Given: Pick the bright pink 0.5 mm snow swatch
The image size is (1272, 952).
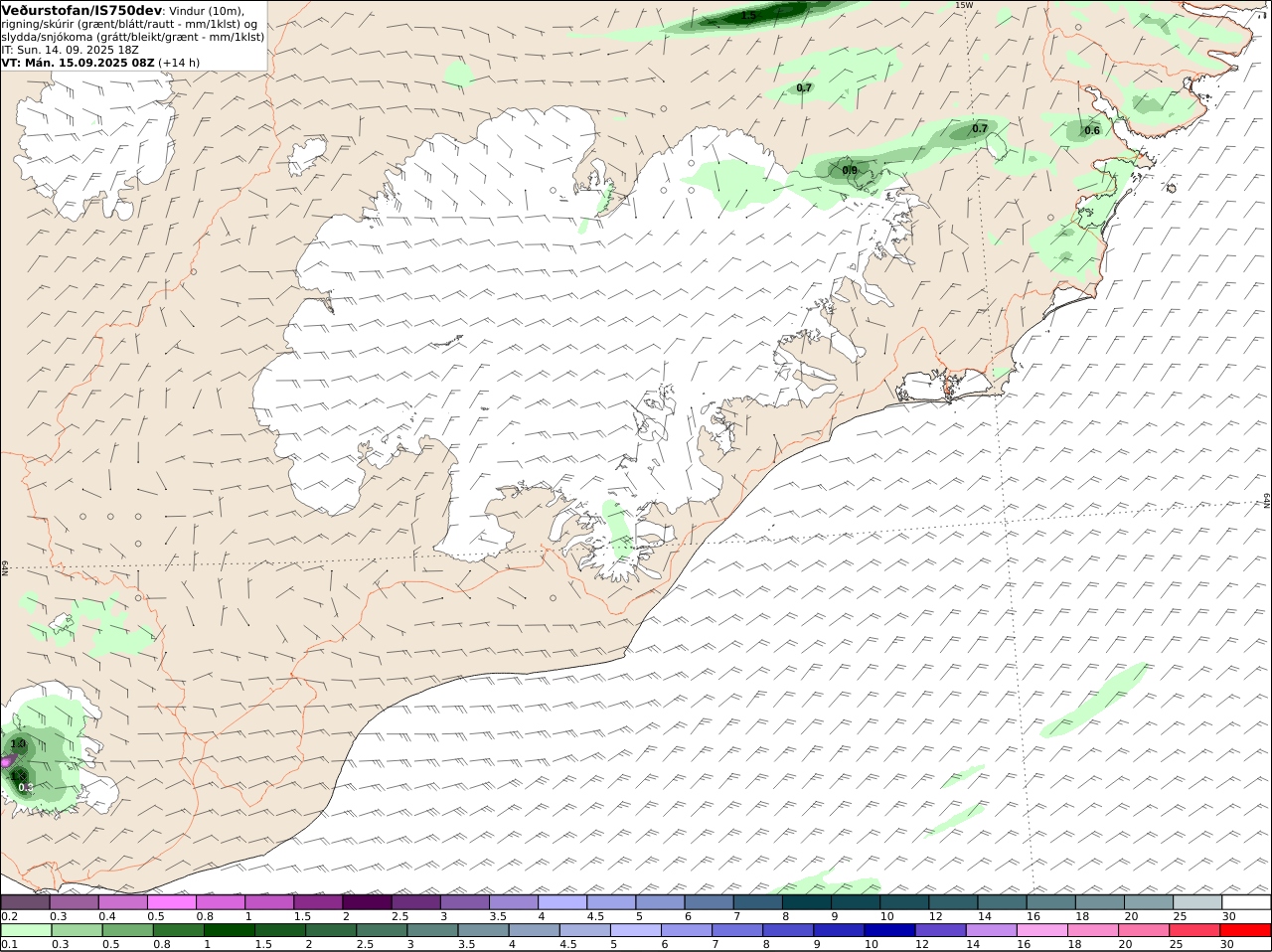Looking at the screenshot, I should (172, 902).
